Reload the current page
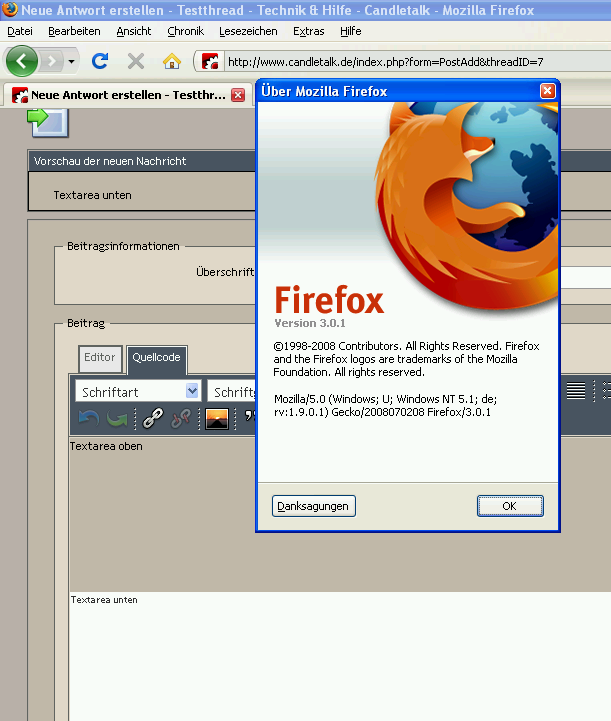This screenshot has width=611, height=721. pyautogui.click(x=100, y=61)
